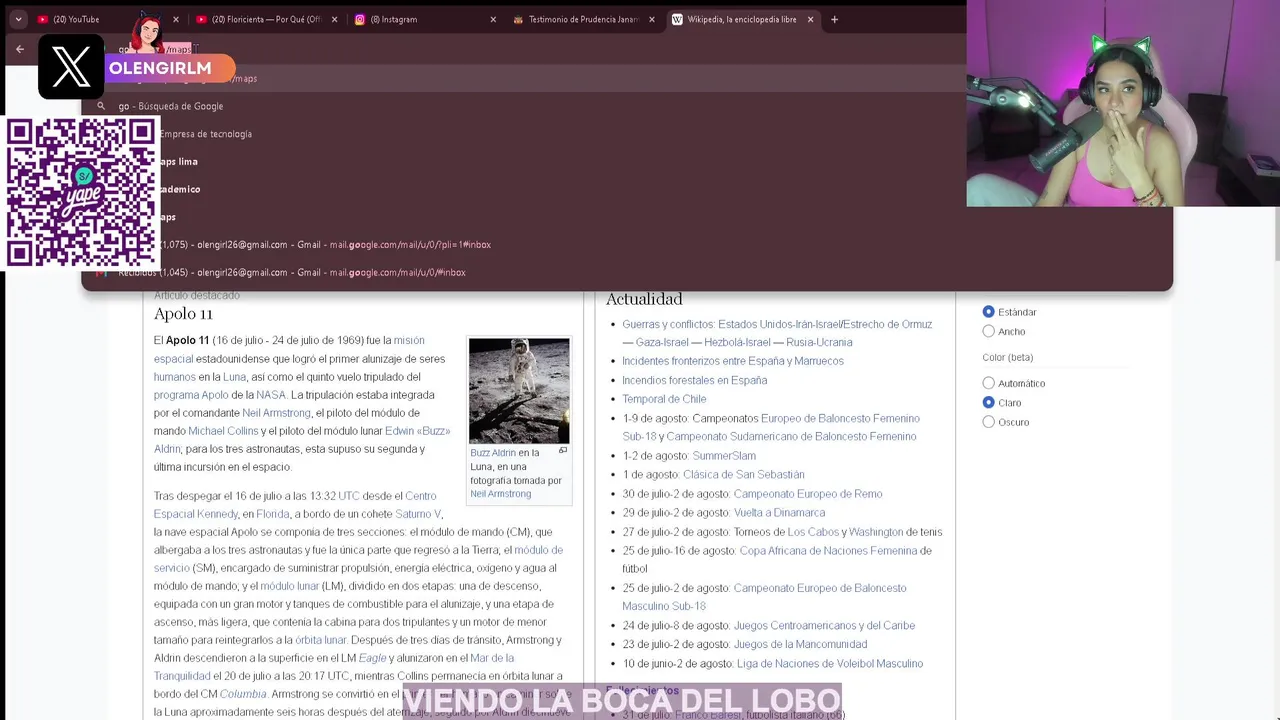This screenshot has height=720, width=1280.
Task: Open the Florida link
Action: 273,514
